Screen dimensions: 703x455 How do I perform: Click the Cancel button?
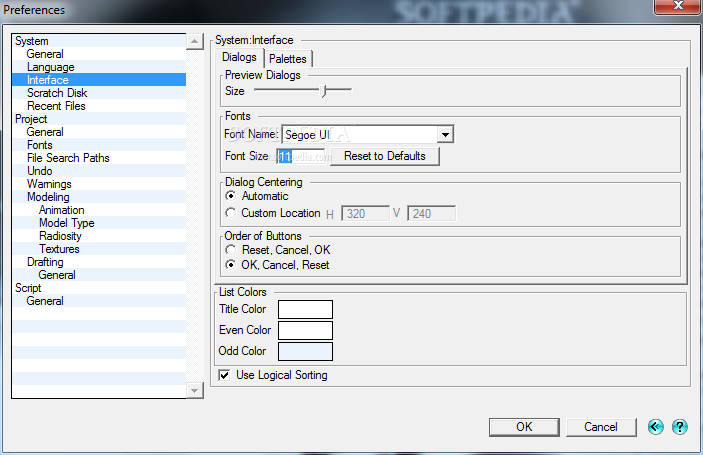(x=601, y=427)
